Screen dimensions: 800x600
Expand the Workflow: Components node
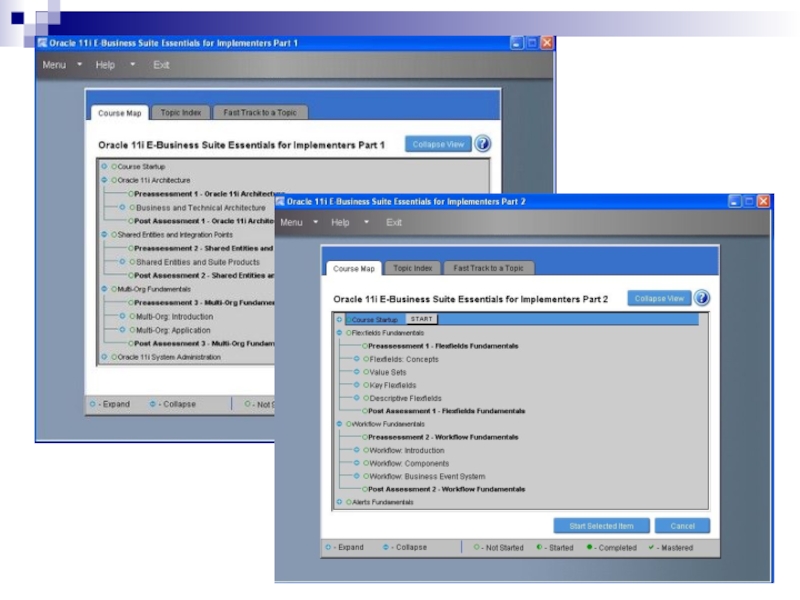pos(357,463)
